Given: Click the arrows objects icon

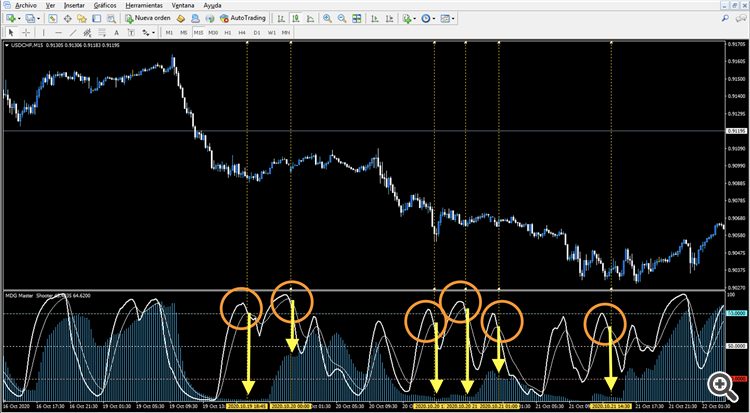Looking at the screenshot, I should (x=145, y=33).
